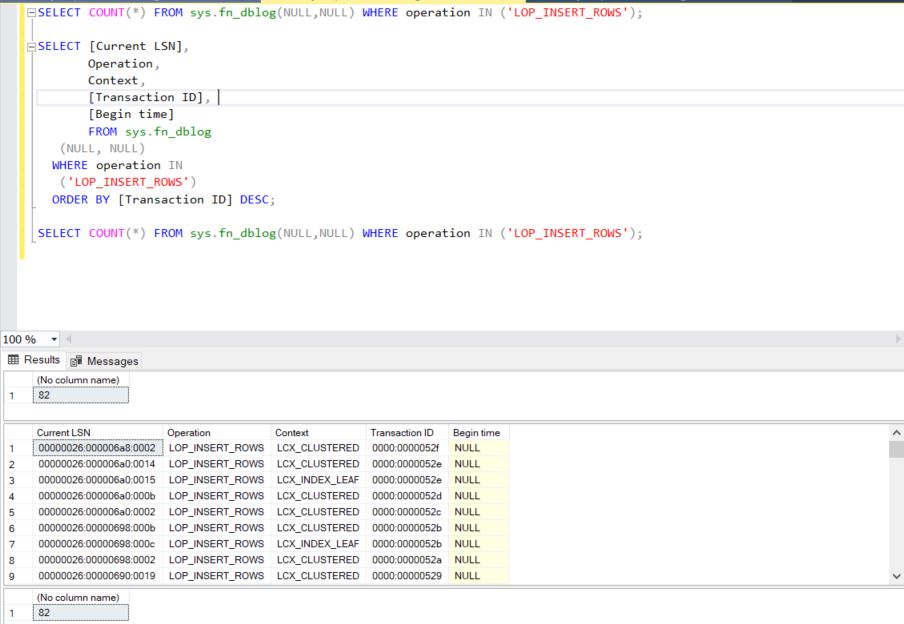Switch to the Results tab
The height and width of the screenshot is (624, 904).
34,360
